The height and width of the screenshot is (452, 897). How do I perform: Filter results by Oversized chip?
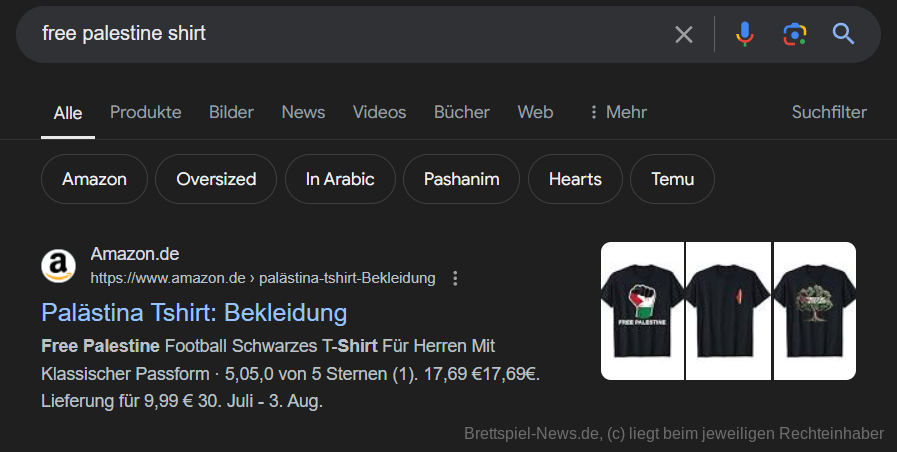(x=216, y=180)
